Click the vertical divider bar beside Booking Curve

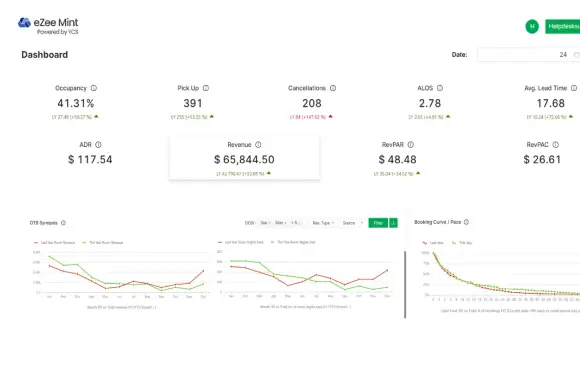(405, 285)
